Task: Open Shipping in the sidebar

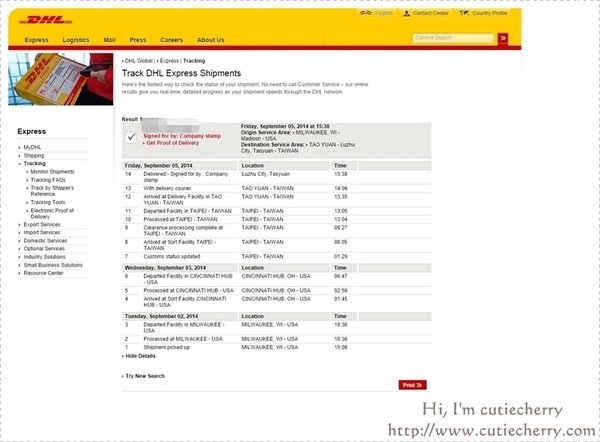Action: (34, 155)
